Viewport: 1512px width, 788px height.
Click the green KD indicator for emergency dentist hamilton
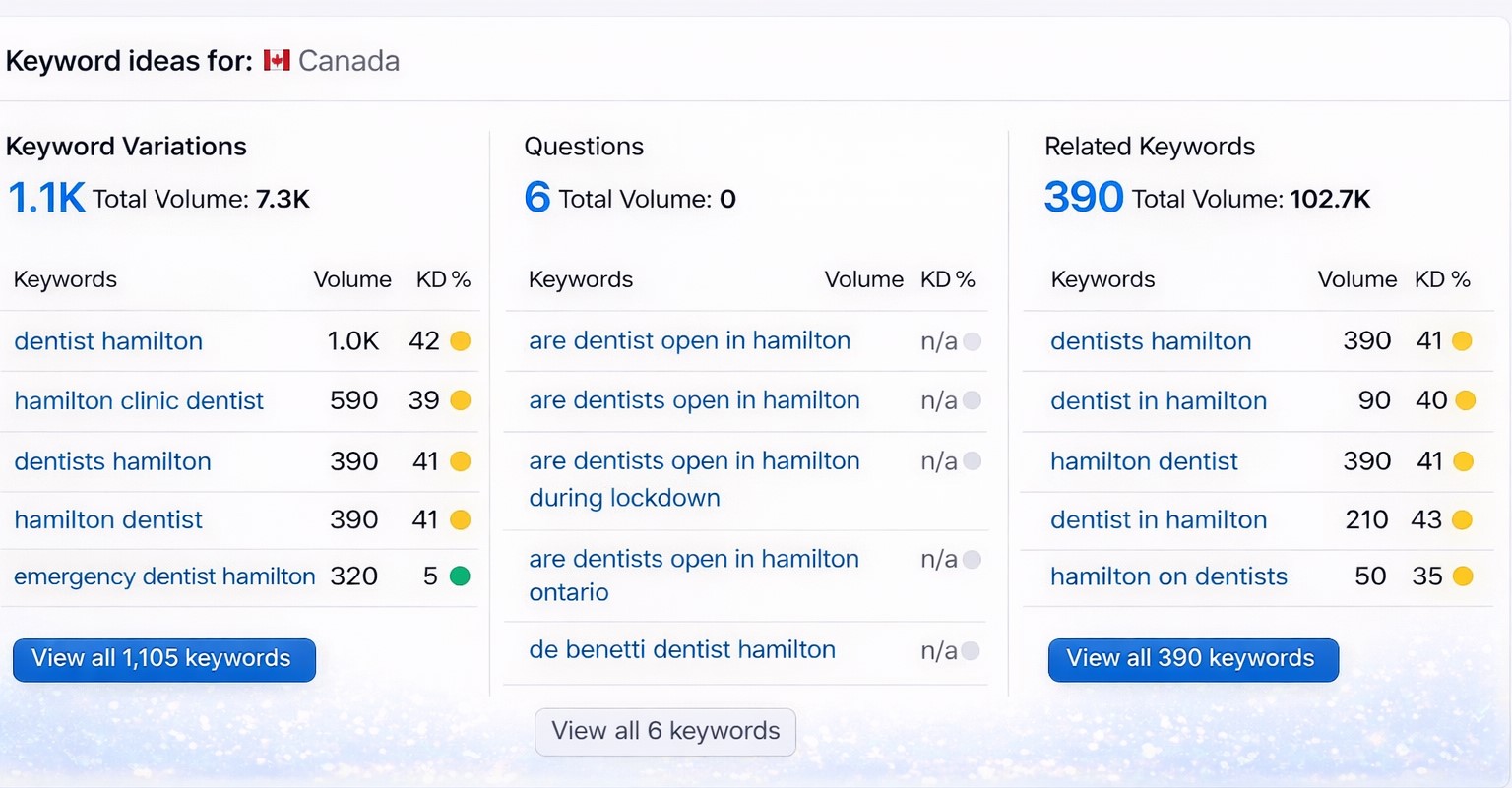tap(462, 576)
